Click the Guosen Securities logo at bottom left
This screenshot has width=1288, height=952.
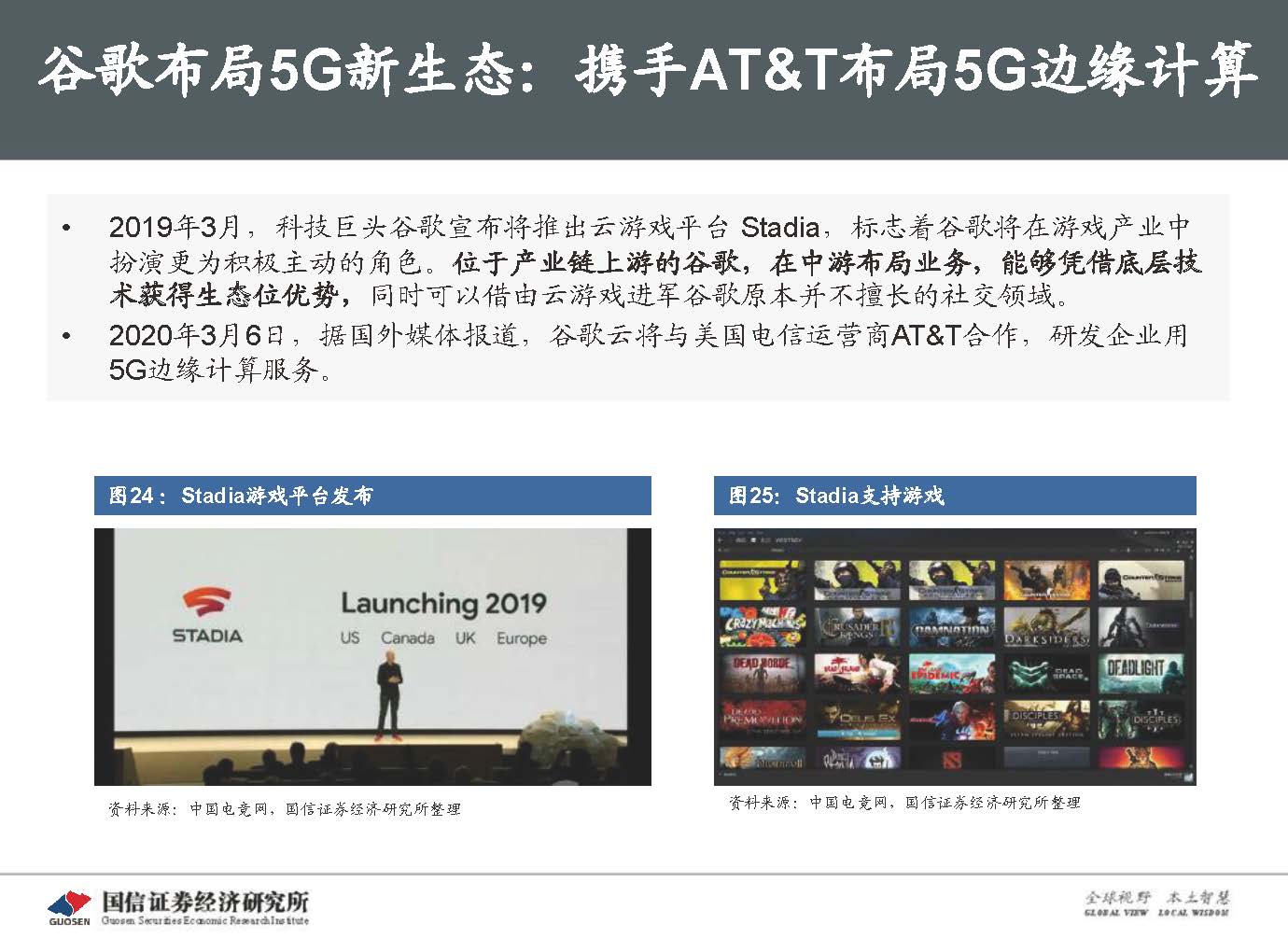(x=70, y=907)
